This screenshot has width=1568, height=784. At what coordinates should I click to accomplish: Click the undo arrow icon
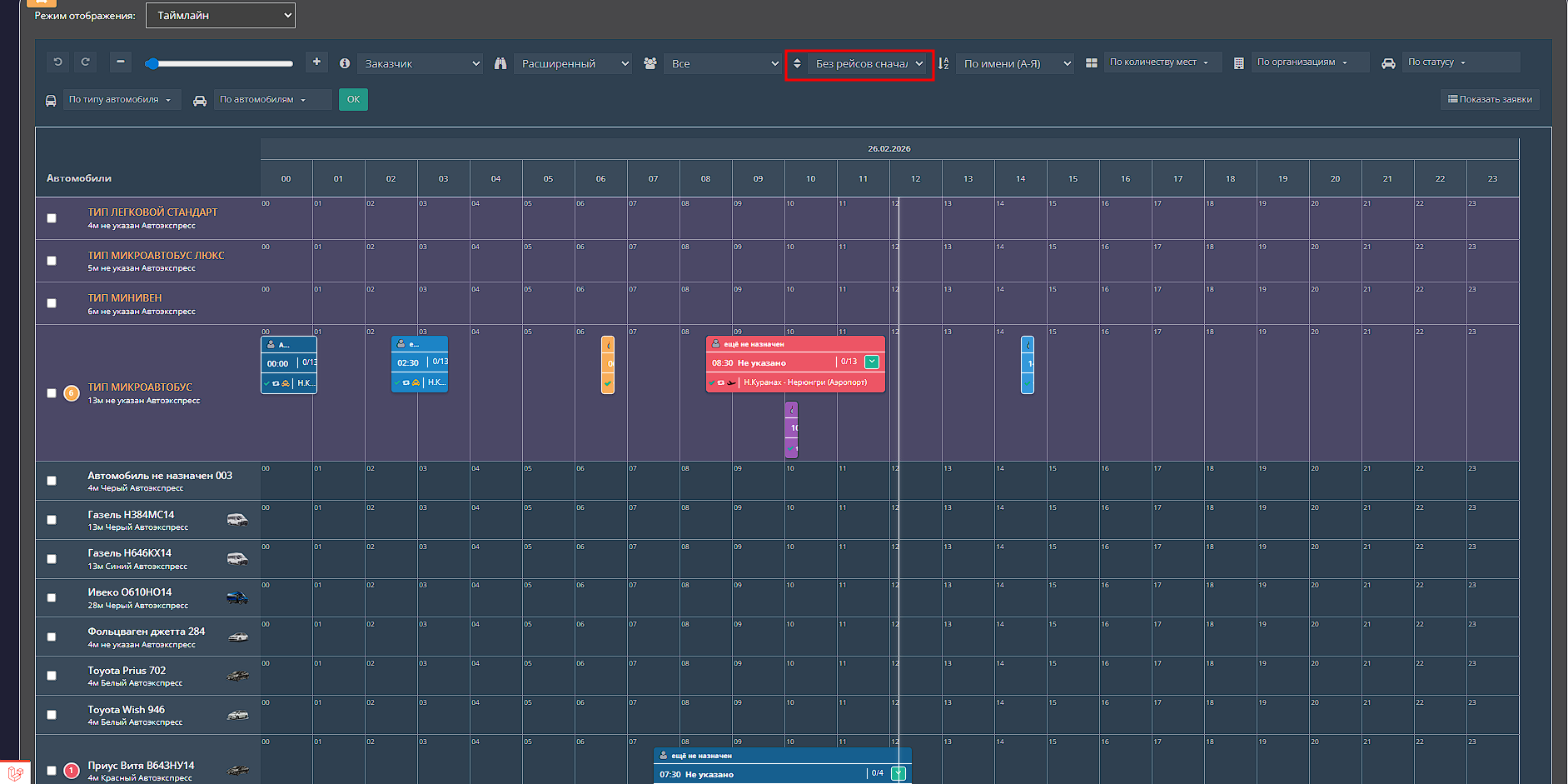(x=57, y=62)
